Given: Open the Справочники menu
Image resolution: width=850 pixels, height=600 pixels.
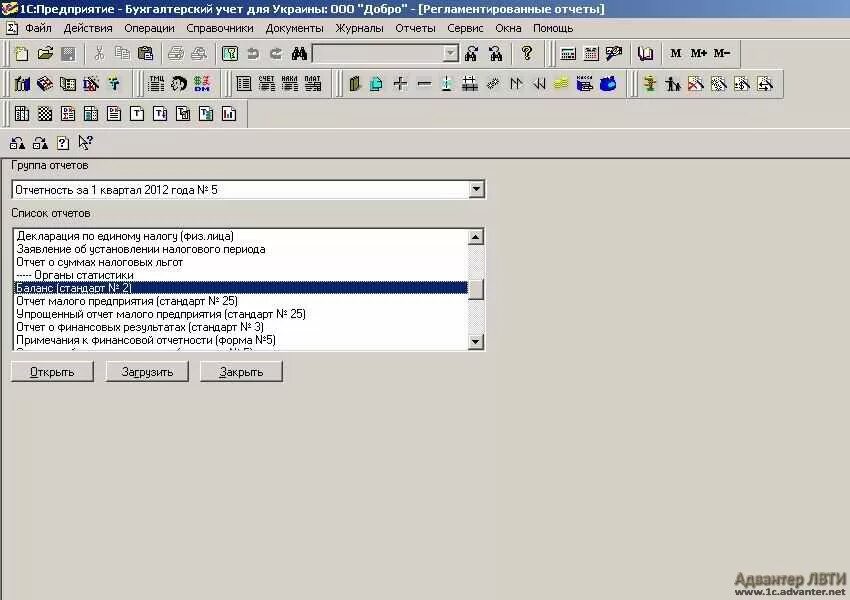Looking at the screenshot, I should [220, 28].
